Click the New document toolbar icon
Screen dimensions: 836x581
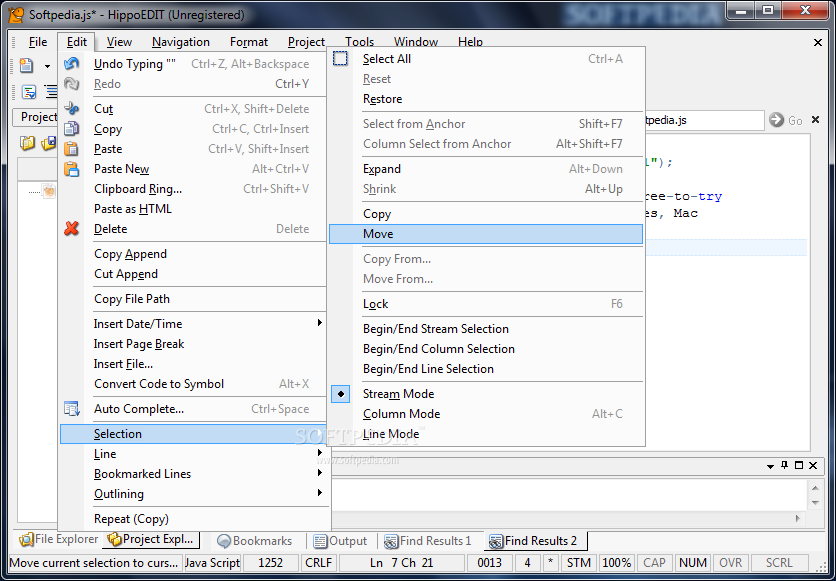pyautogui.click(x=26, y=66)
